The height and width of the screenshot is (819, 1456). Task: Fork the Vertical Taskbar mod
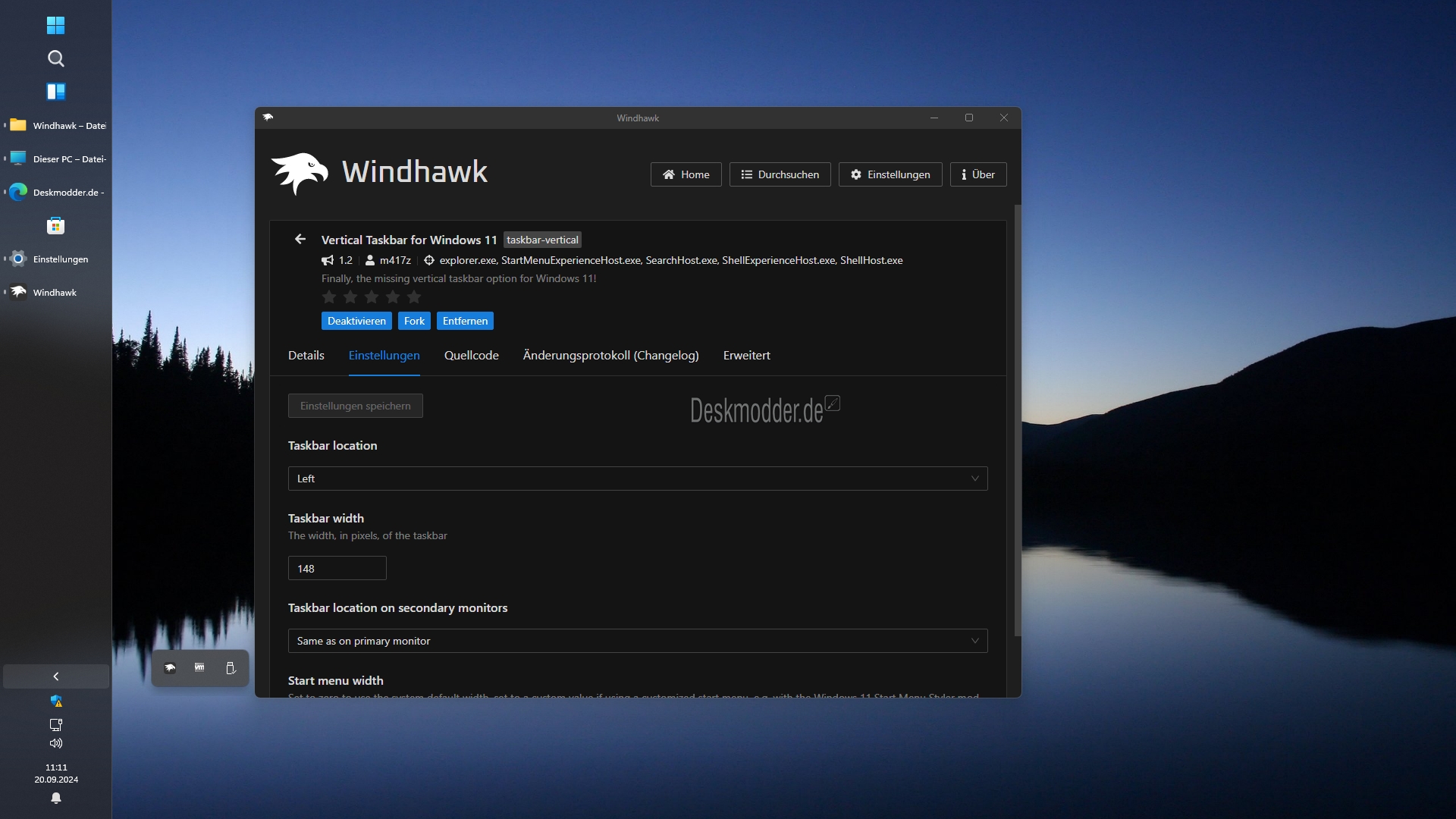point(414,321)
